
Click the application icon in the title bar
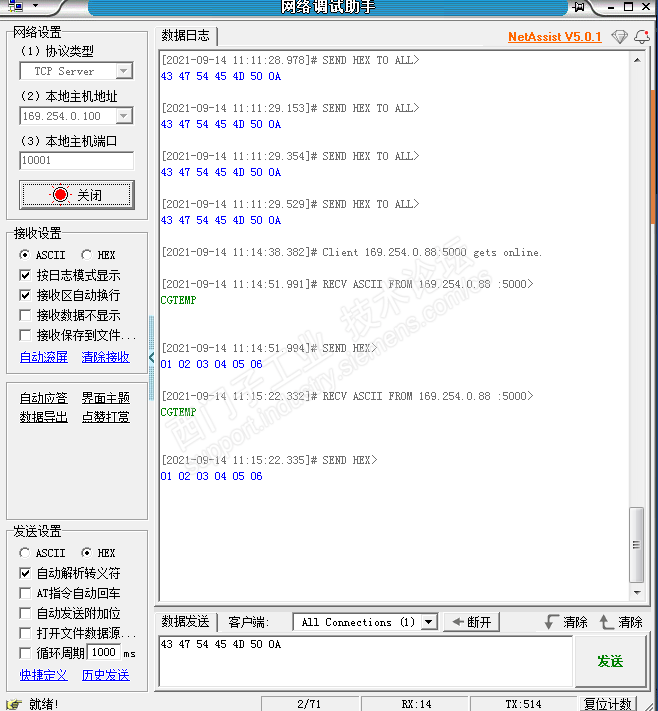tap(16, 6)
